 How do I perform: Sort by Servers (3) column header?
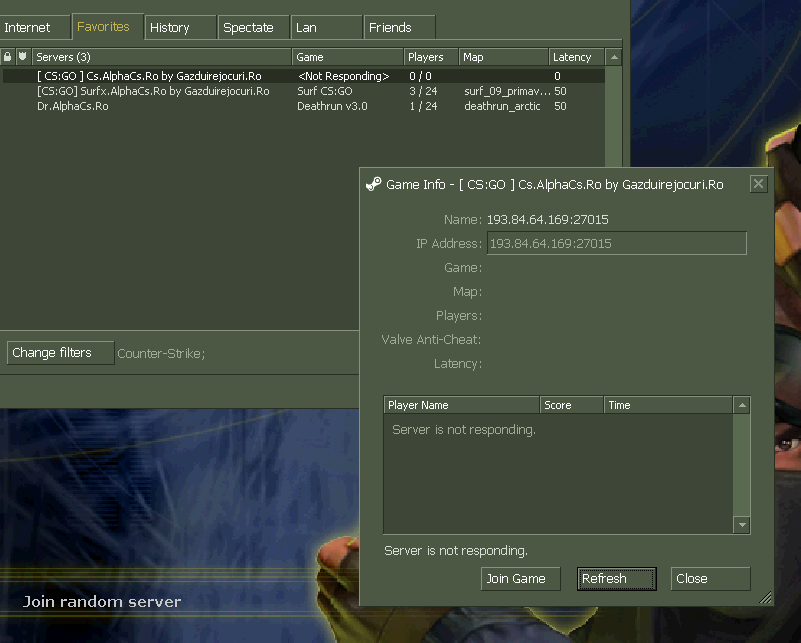[161, 57]
